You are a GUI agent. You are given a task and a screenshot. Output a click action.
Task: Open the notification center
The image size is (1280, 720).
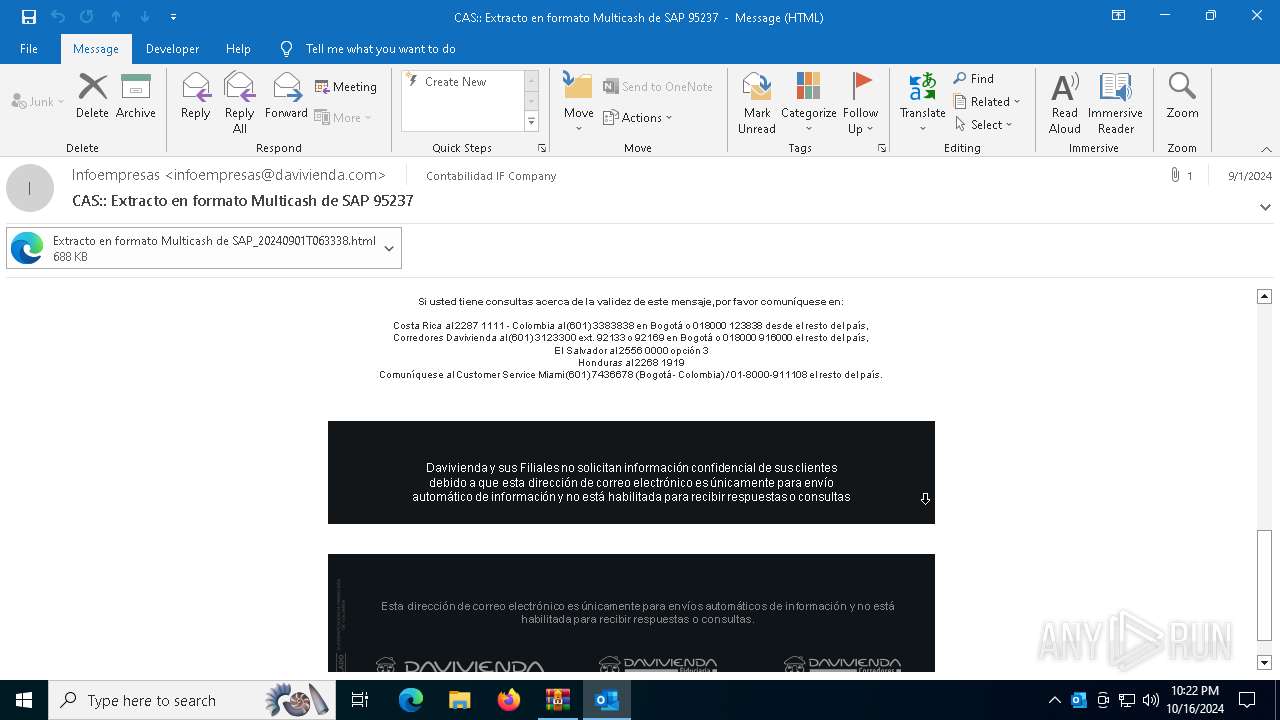pyautogui.click(x=1247, y=700)
